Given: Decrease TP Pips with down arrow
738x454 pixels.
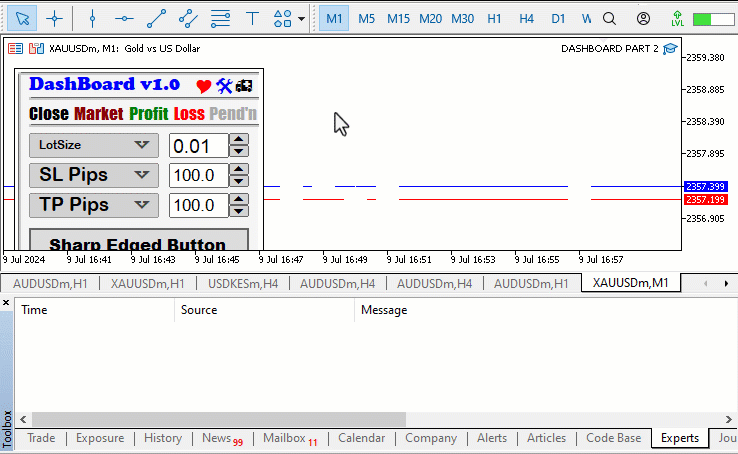Looking at the screenshot, I should point(239,212).
